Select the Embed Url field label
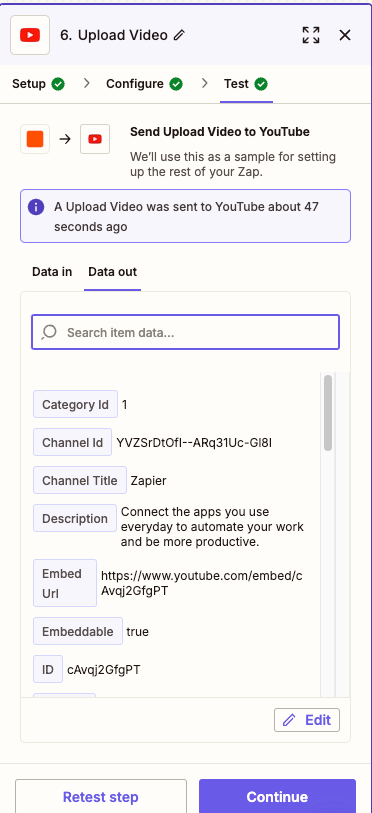 coord(65,583)
